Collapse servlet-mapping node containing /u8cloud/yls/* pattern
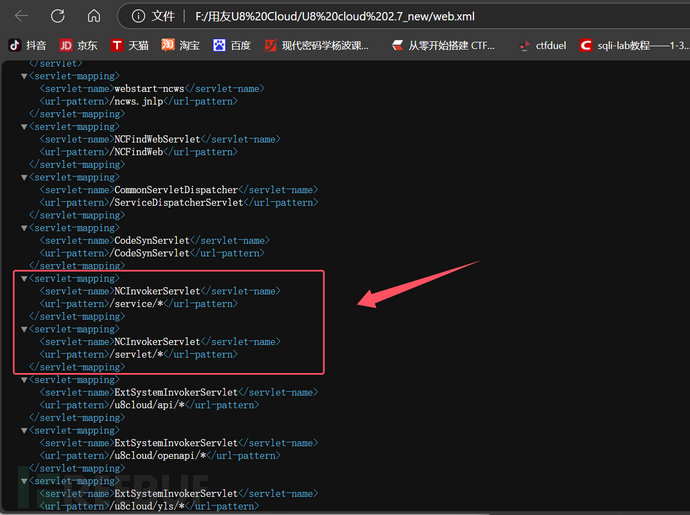Viewport: 690px width, 515px height. pos(24,481)
